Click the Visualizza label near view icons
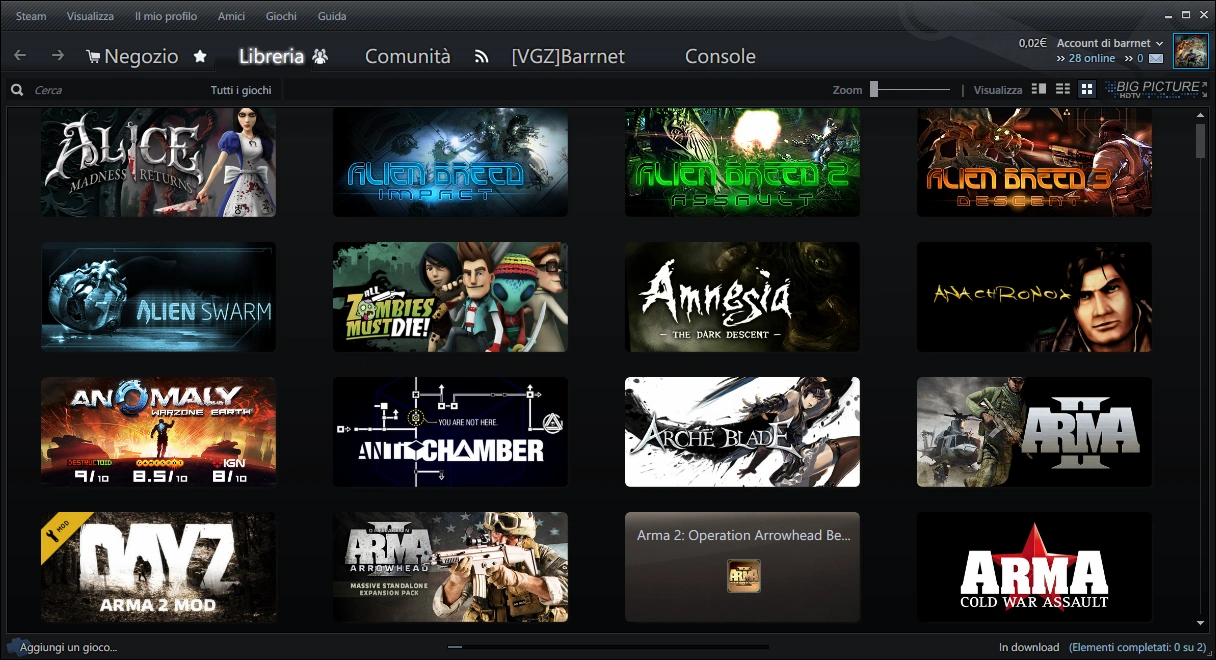This screenshot has width=1216, height=660. [998, 90]
